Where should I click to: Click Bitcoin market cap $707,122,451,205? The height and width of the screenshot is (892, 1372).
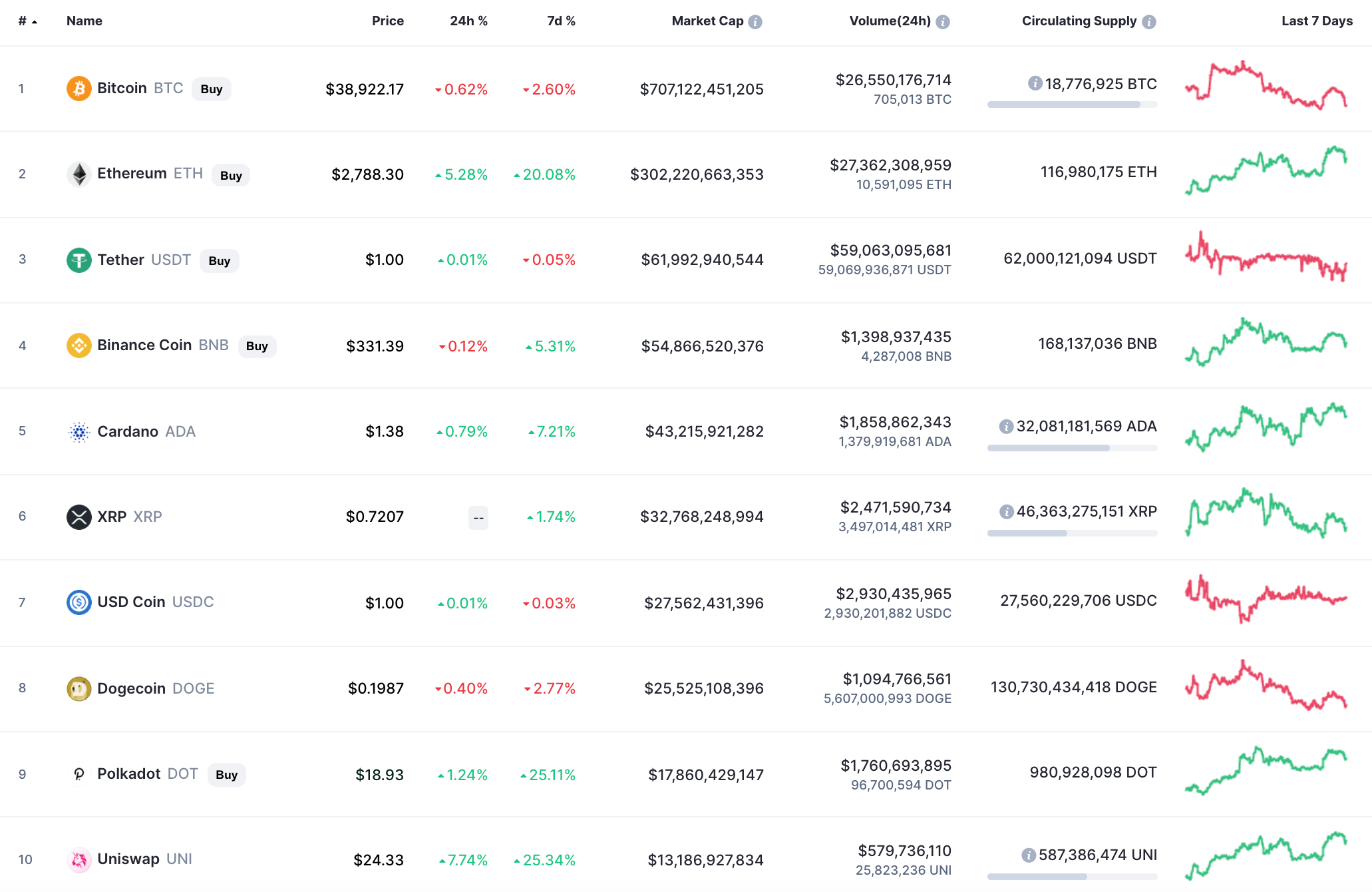pyautogui.click(x=702, y=89)
